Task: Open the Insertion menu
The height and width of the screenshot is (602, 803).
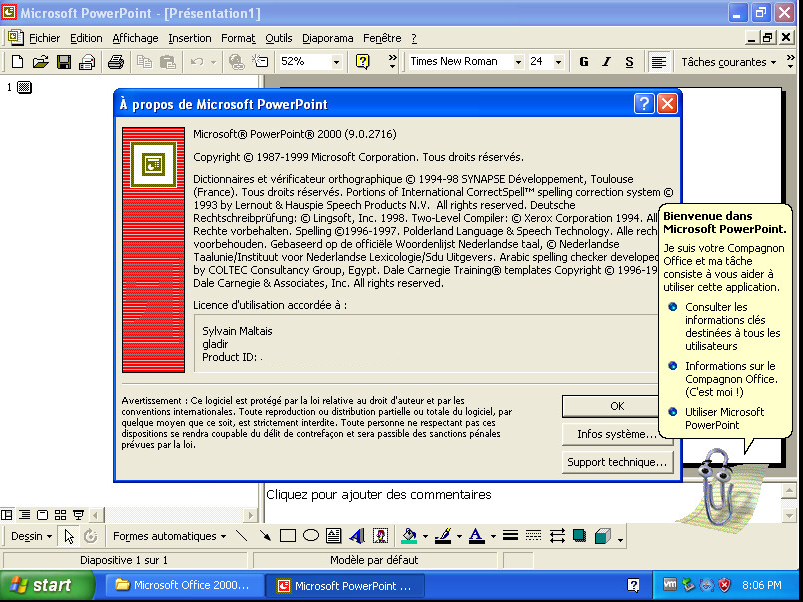Action: click(x=190, y=38)
